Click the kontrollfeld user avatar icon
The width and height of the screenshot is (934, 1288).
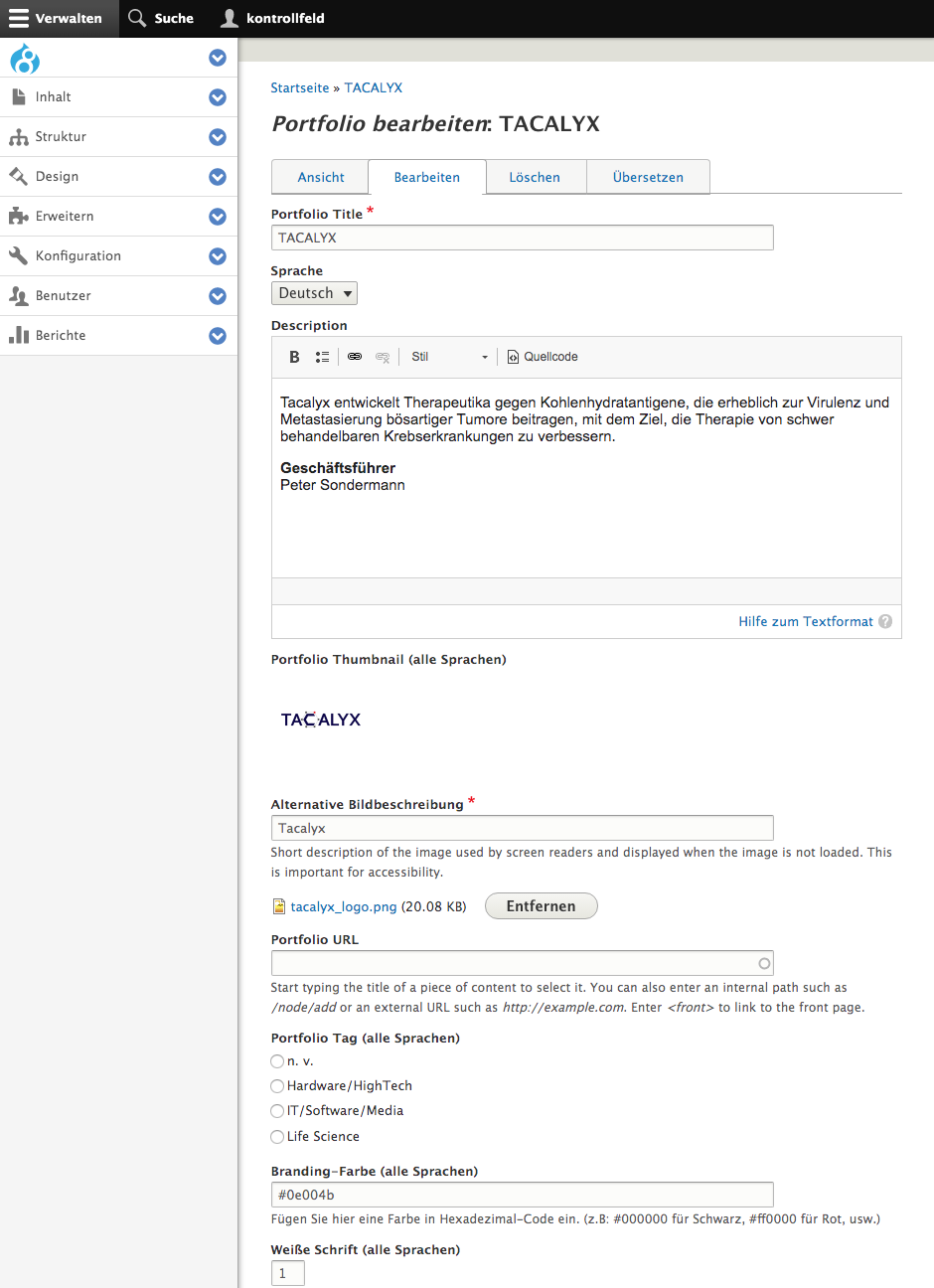click(230, 18)
